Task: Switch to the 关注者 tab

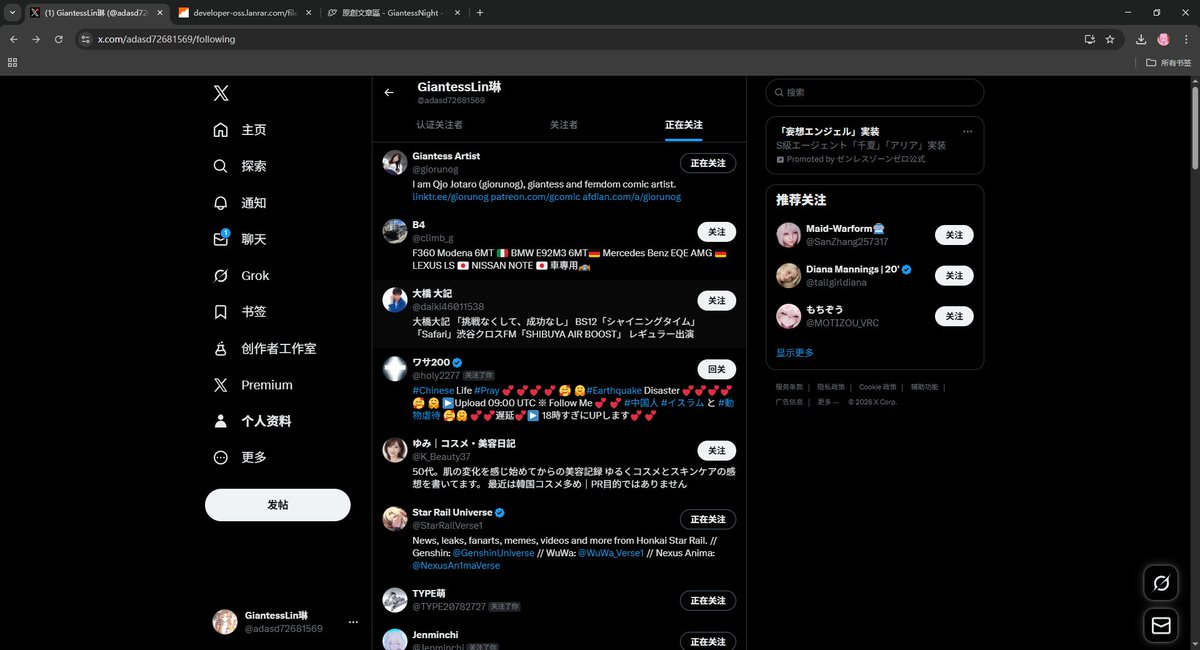Action: [x=563, y=125]
